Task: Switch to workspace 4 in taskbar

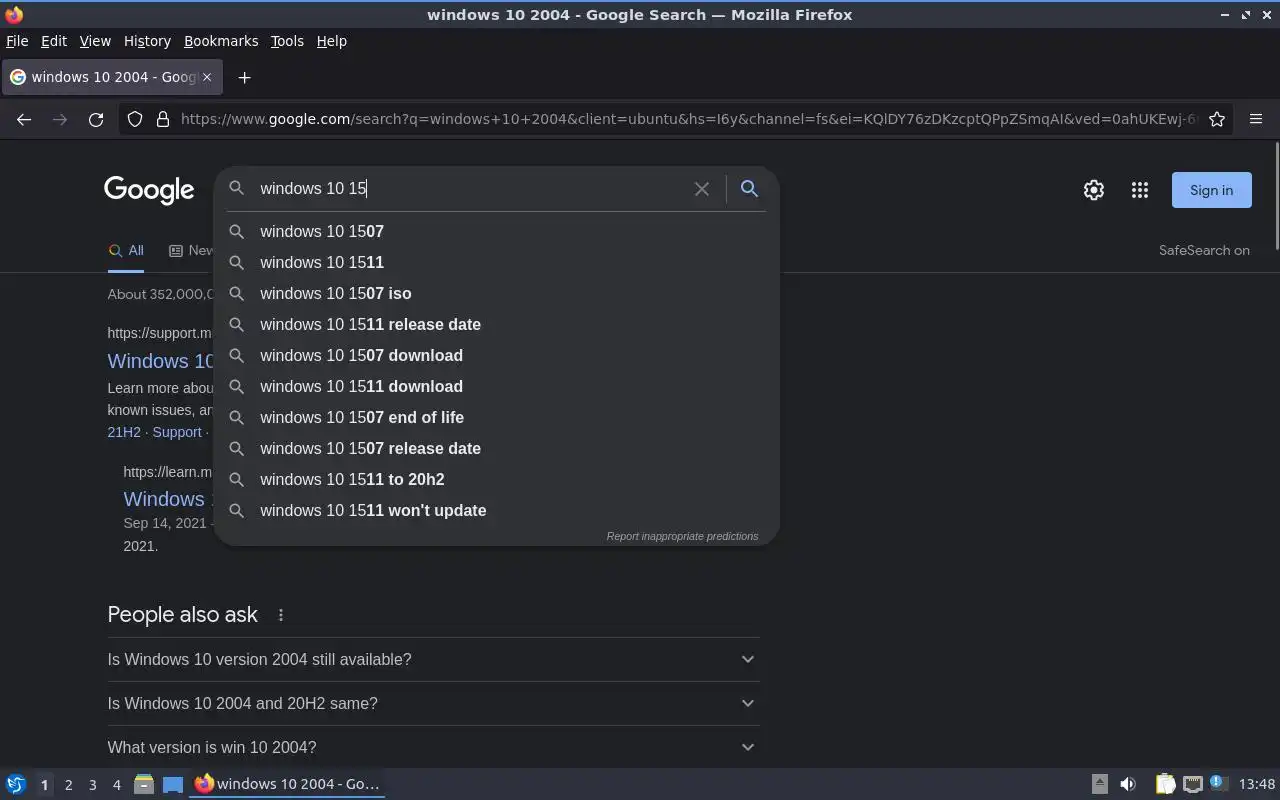Action: coord(117,785)
